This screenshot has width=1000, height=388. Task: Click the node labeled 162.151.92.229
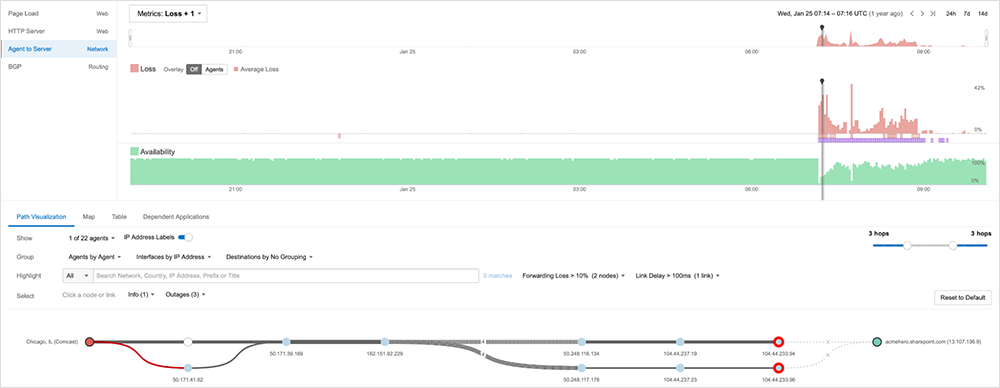click(385, 342)
